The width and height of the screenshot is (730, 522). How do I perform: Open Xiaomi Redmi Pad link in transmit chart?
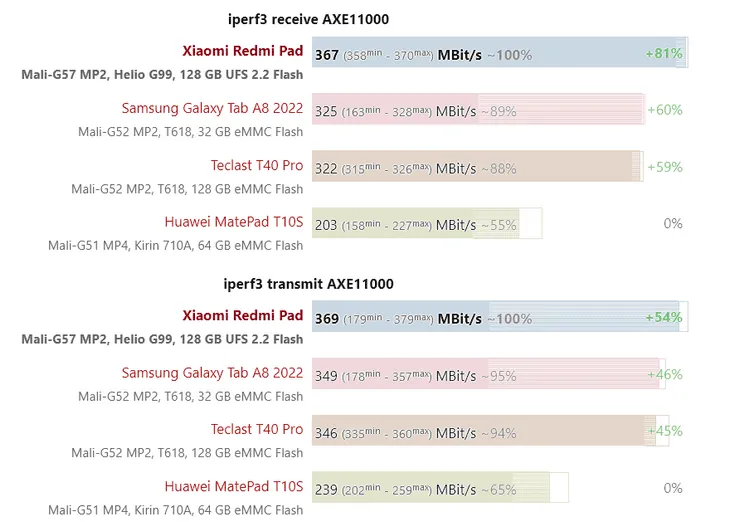click(242, 316)
